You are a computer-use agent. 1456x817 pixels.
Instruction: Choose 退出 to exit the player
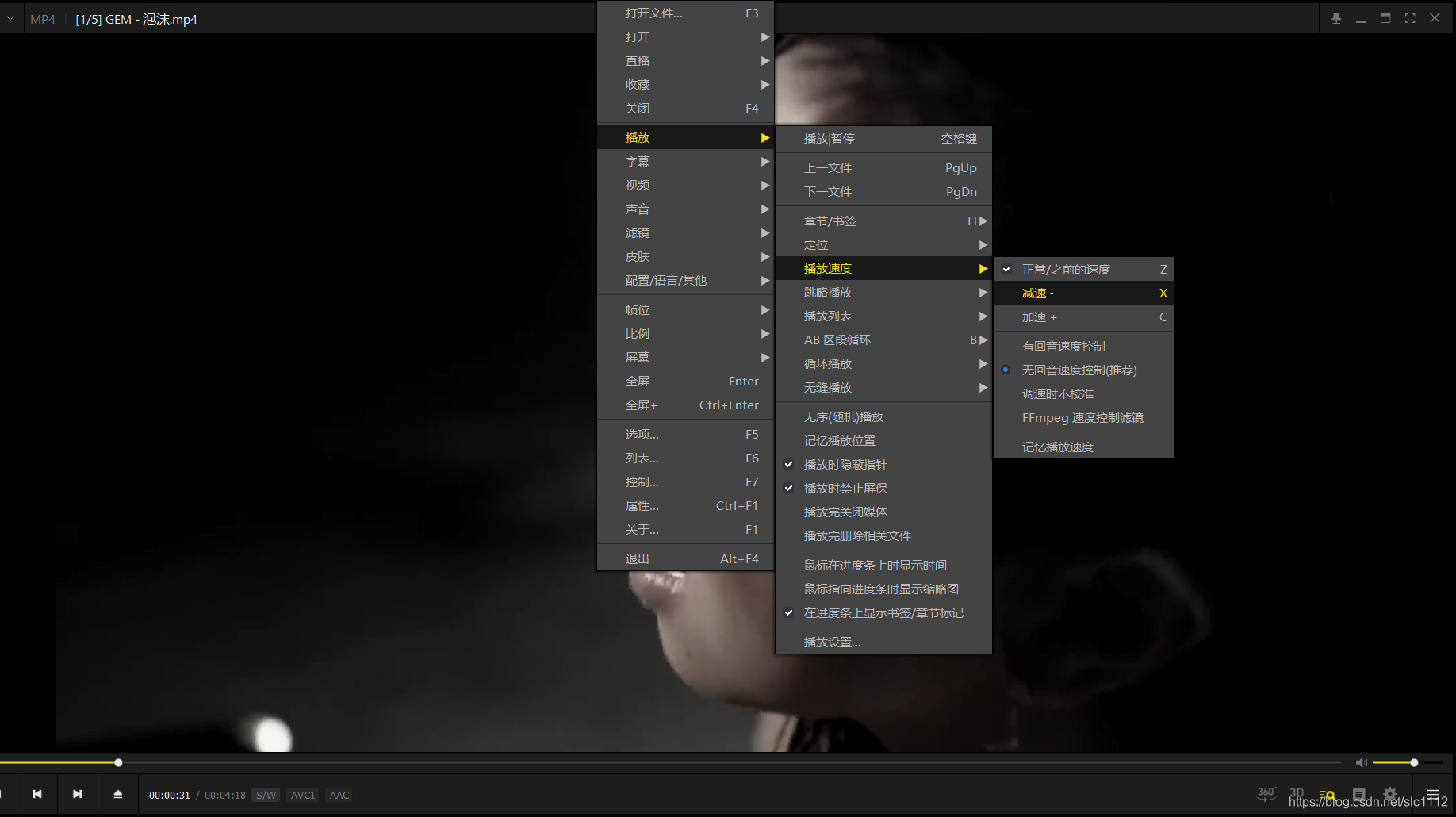point(685,559)
